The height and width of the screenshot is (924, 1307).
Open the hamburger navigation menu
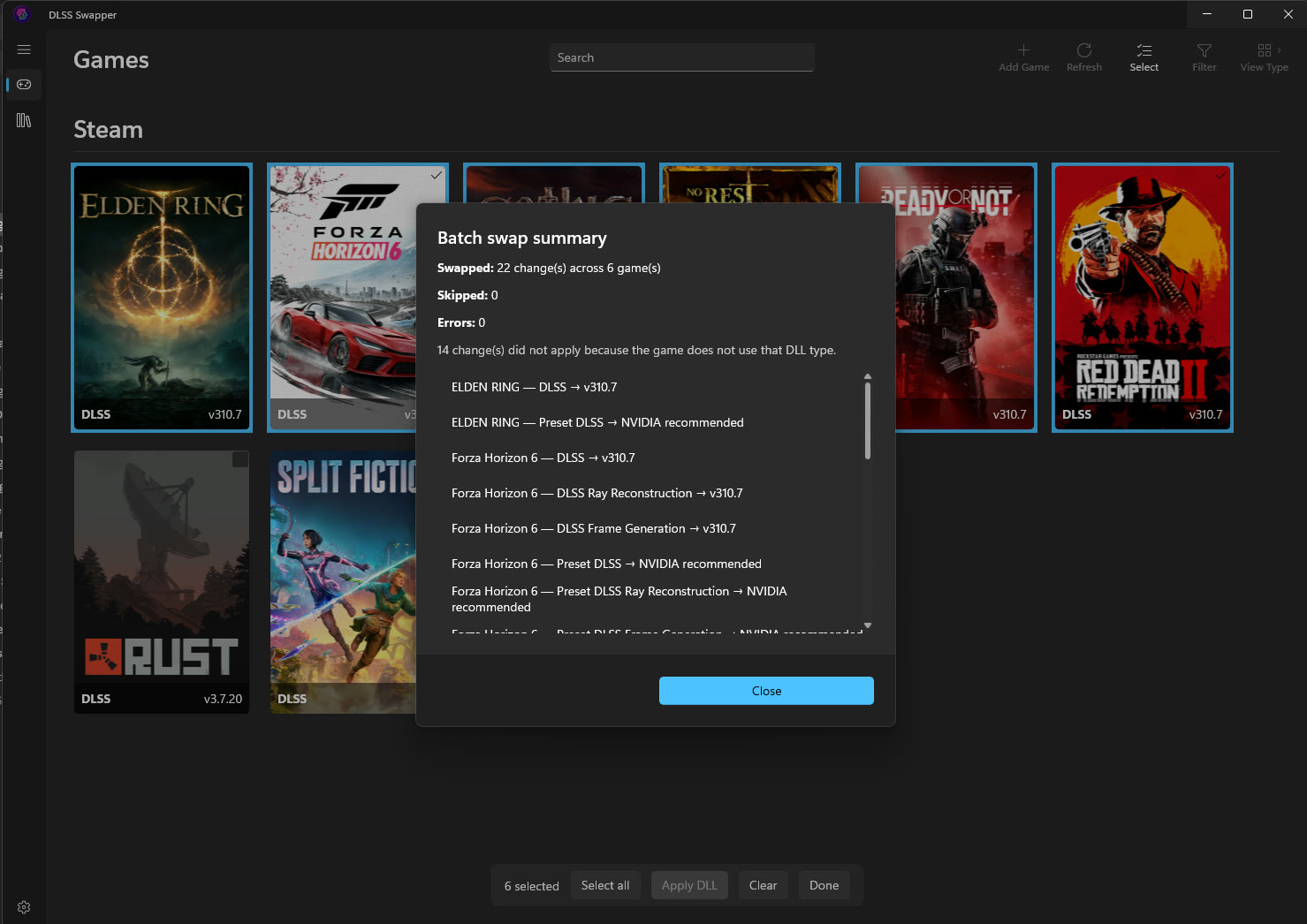click(24, 49)
